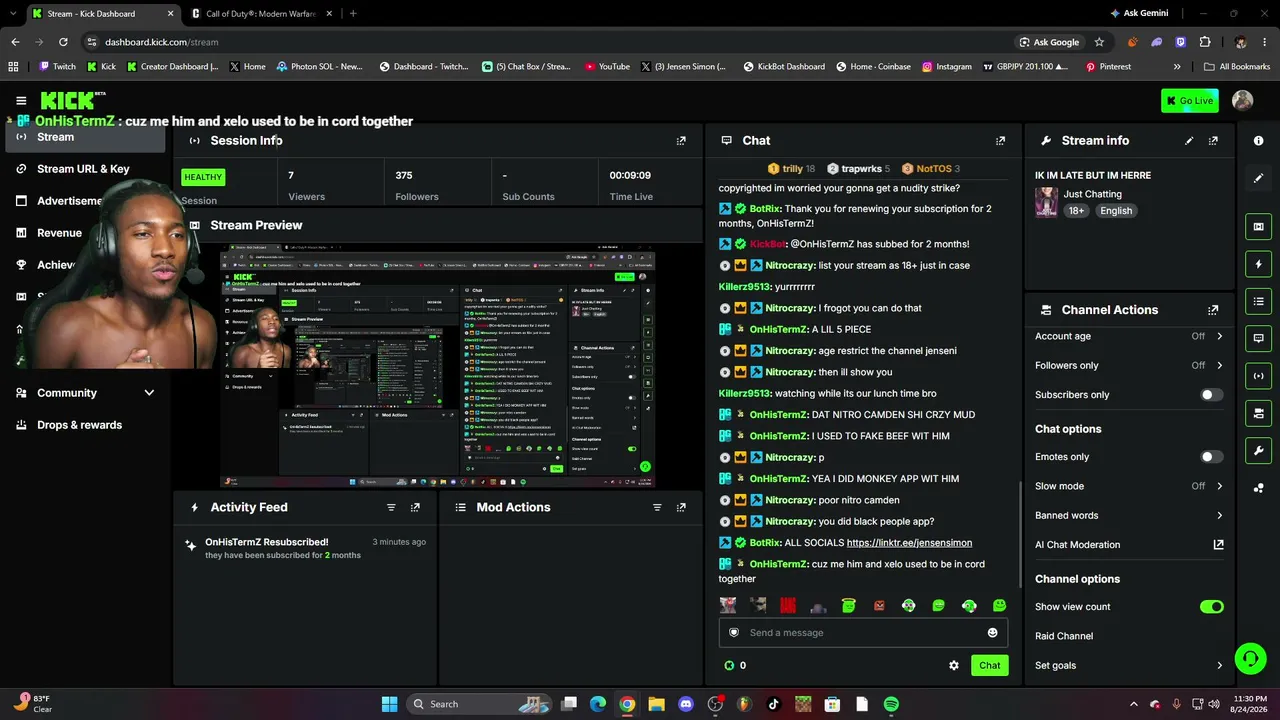Toggle Session Info widget in right rail
Screen dimensions: 1280x720
[x=1258, y=376]
